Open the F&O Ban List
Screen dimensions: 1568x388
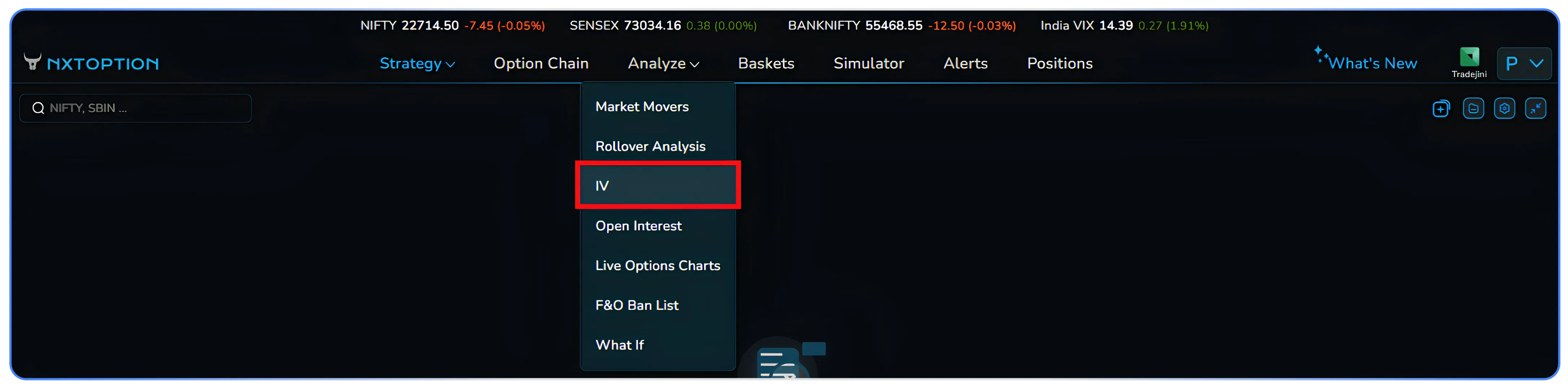coord(657,305)
